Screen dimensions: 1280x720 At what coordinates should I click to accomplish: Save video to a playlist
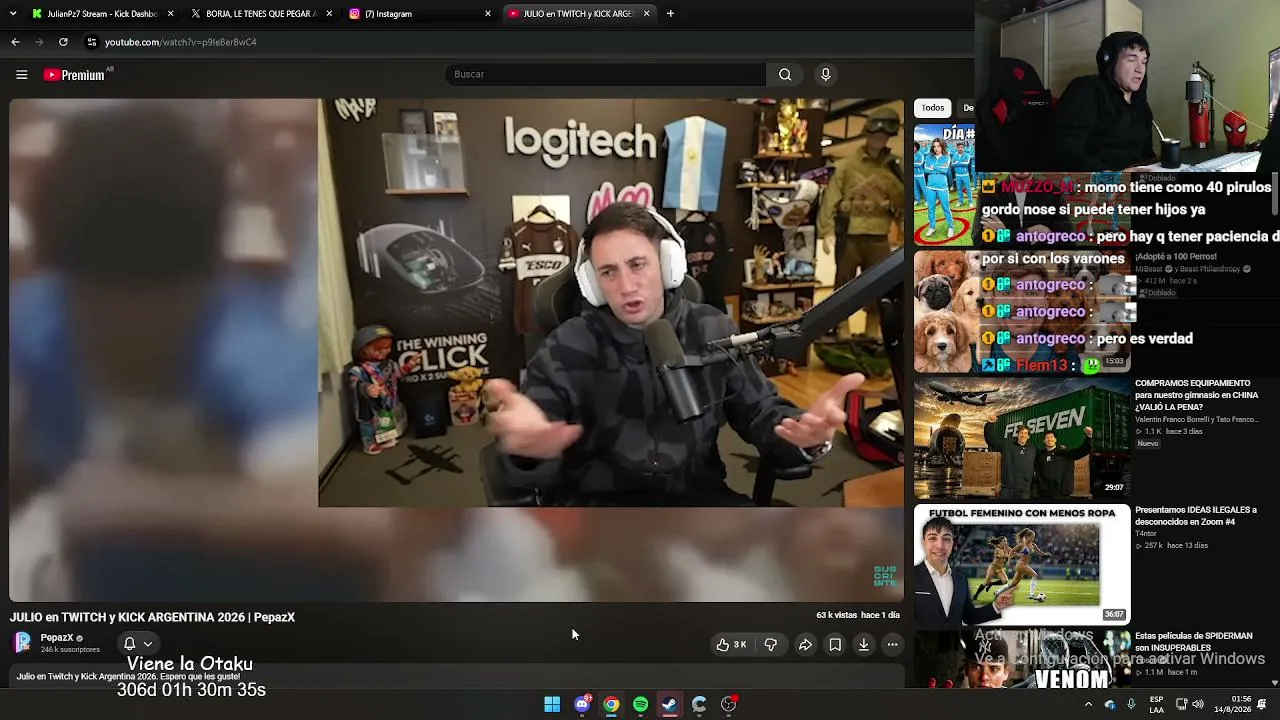(835, 645)
